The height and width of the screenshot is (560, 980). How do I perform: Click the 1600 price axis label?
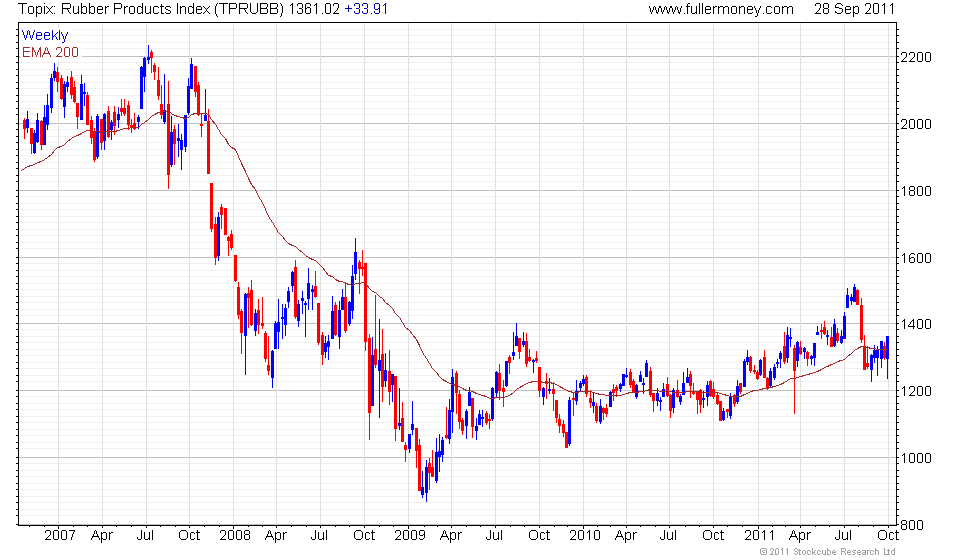pos(916,258)
